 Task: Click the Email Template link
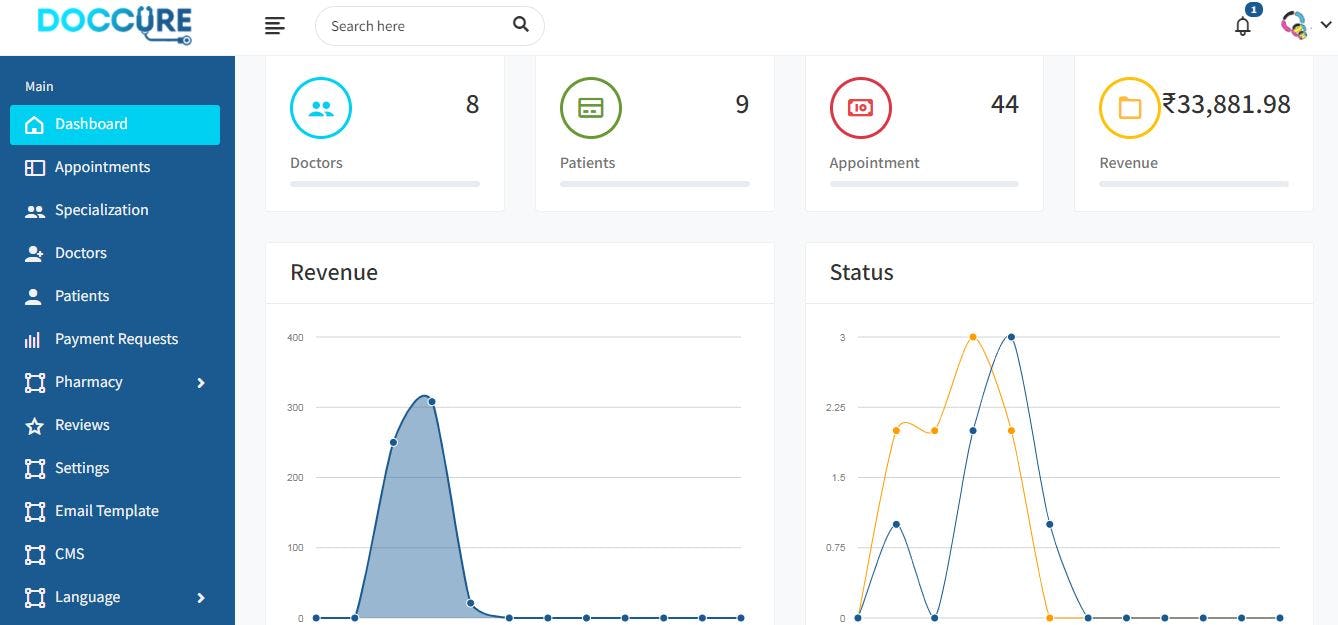point(107,510)
